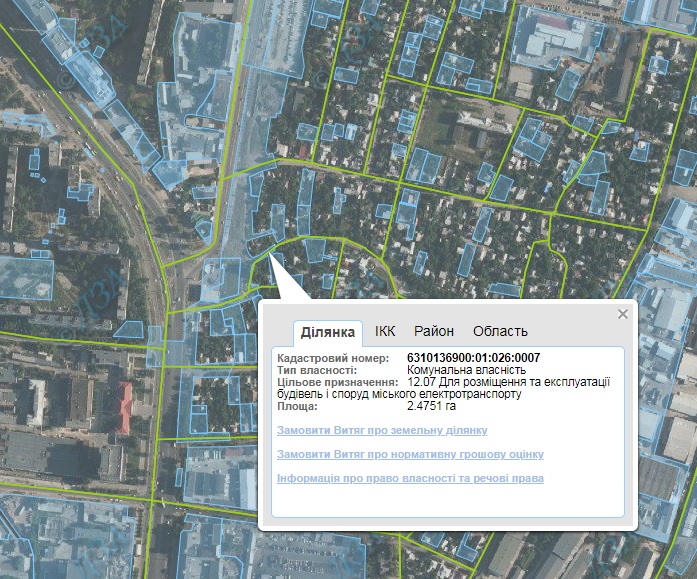Open the Район tab
Screen dimensions: 697x579
[x=434, y=331]
